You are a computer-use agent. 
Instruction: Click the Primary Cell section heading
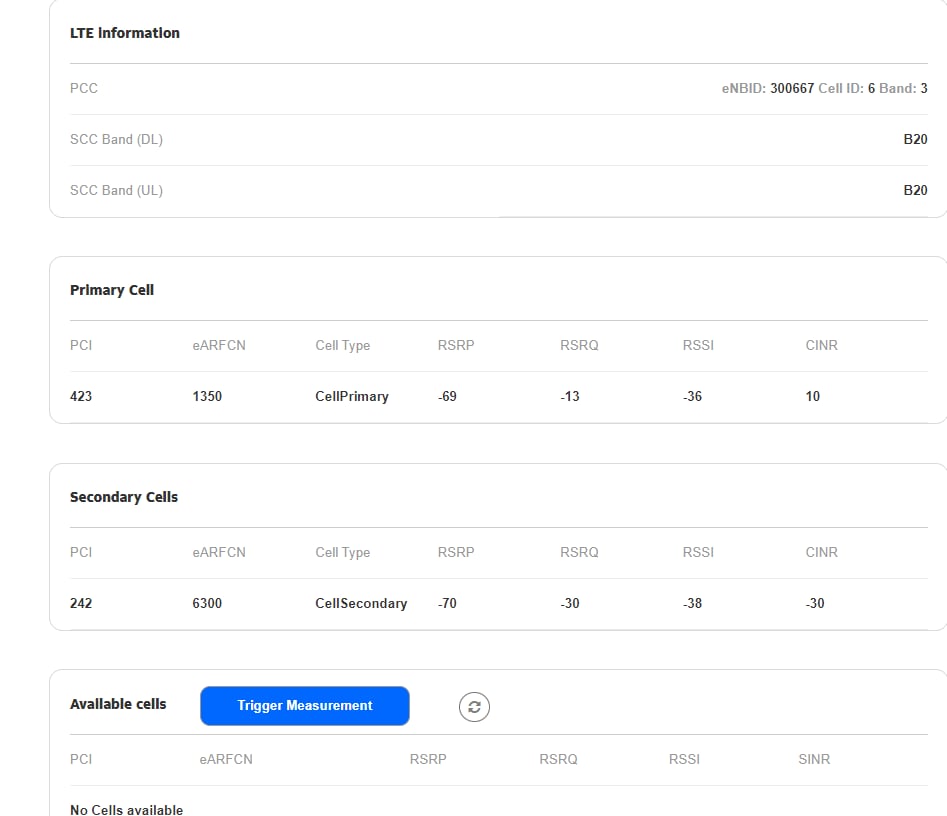pos(112,290)
